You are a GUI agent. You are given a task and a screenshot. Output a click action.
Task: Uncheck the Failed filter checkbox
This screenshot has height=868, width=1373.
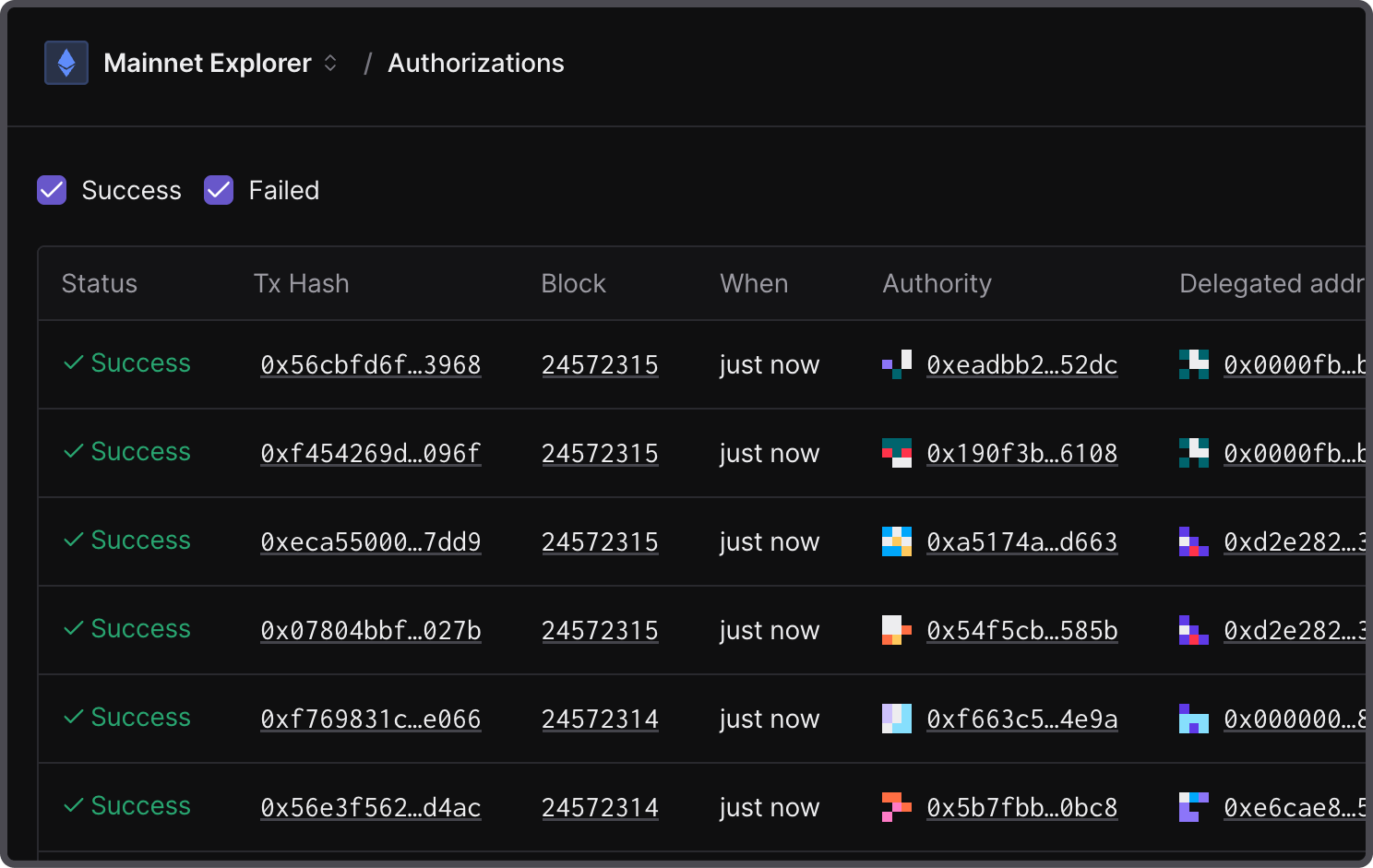pyautogui.click(x=219, y=190)
